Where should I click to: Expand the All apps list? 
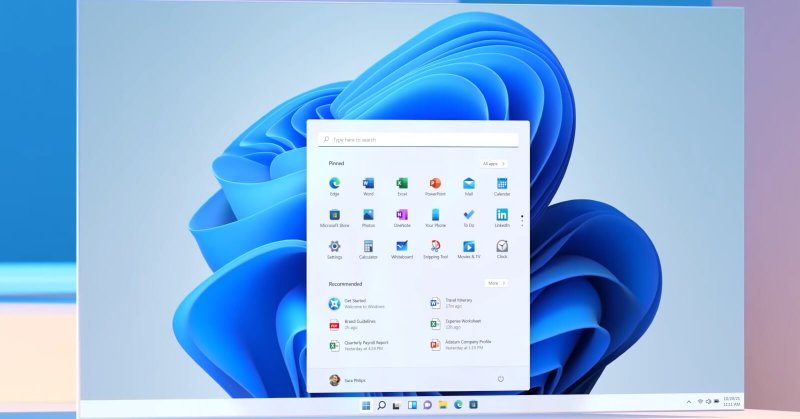[493, 164]
